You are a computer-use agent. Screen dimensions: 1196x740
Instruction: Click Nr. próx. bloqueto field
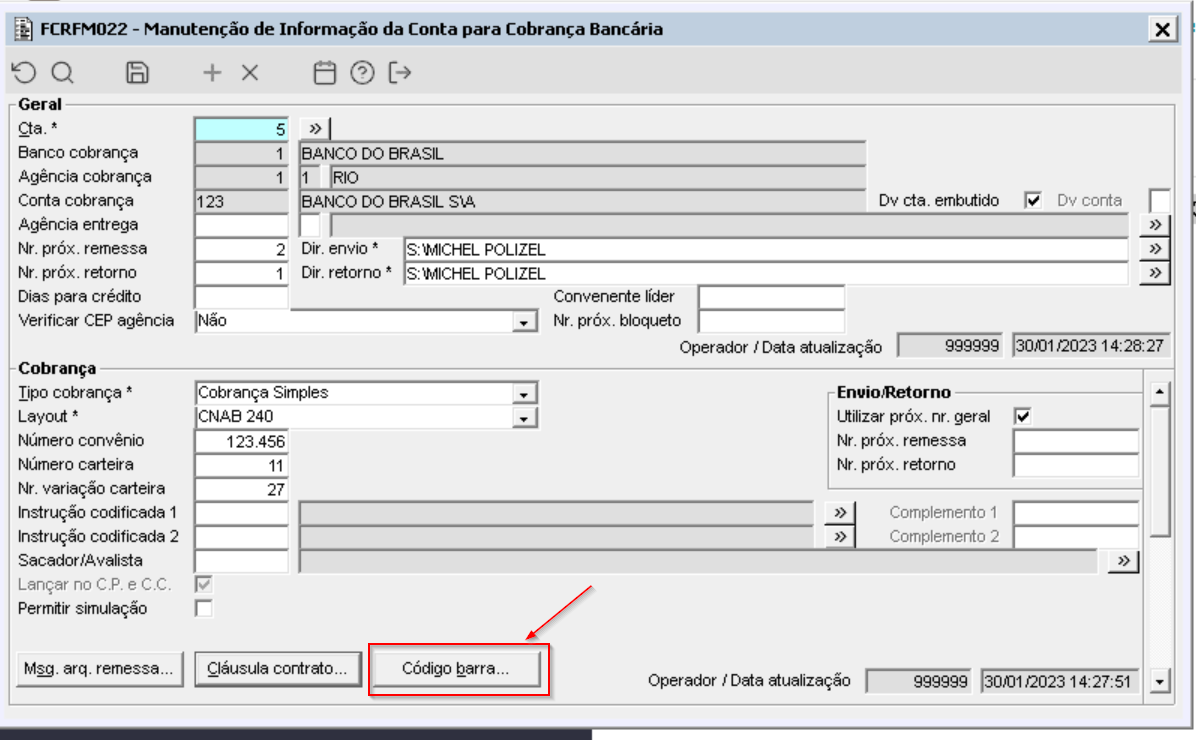point(771,321)
